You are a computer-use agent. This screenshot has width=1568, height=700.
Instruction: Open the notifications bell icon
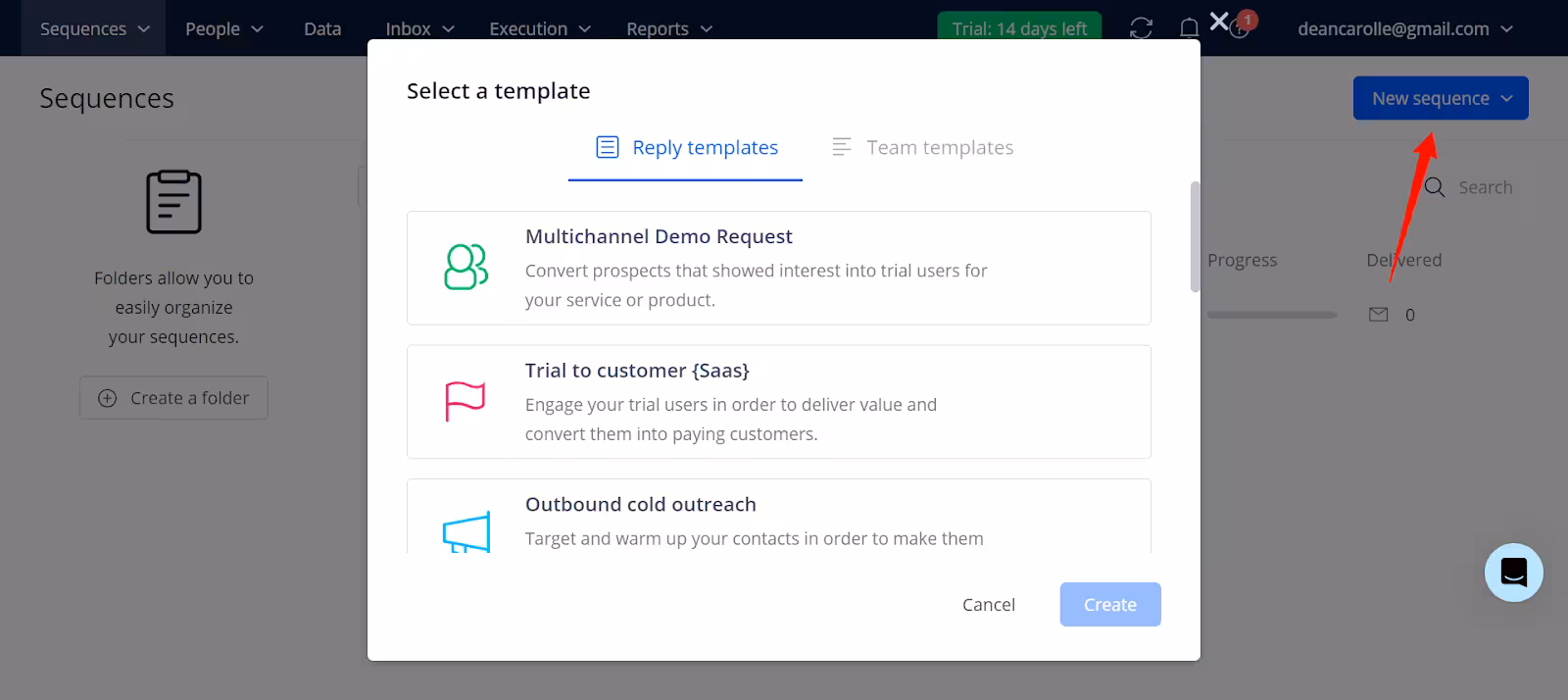(x=1189, y=28)
